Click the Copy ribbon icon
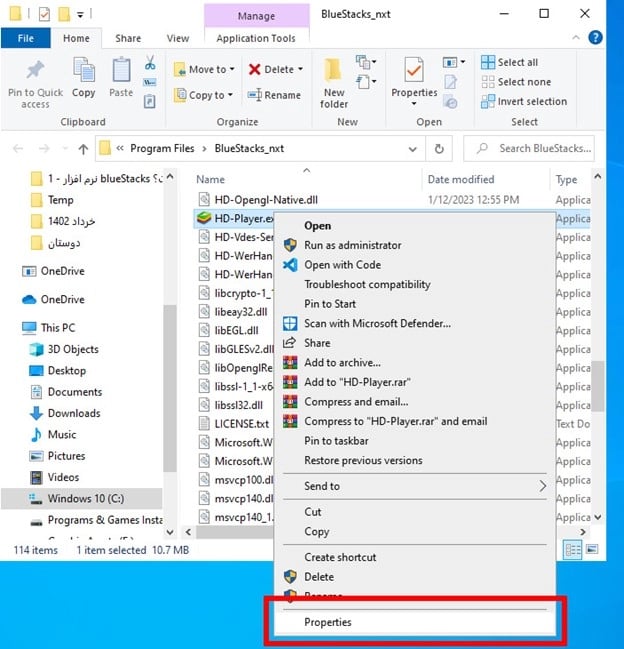 (84, 70)
